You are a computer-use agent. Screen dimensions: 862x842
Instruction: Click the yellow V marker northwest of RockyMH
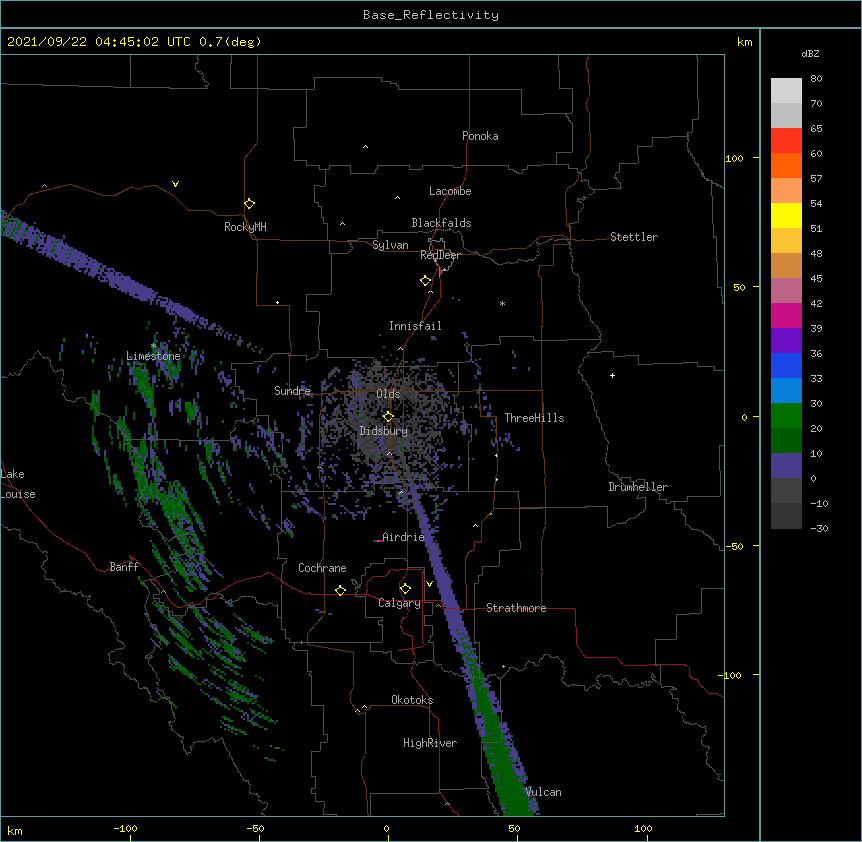[x=175, y=184]
